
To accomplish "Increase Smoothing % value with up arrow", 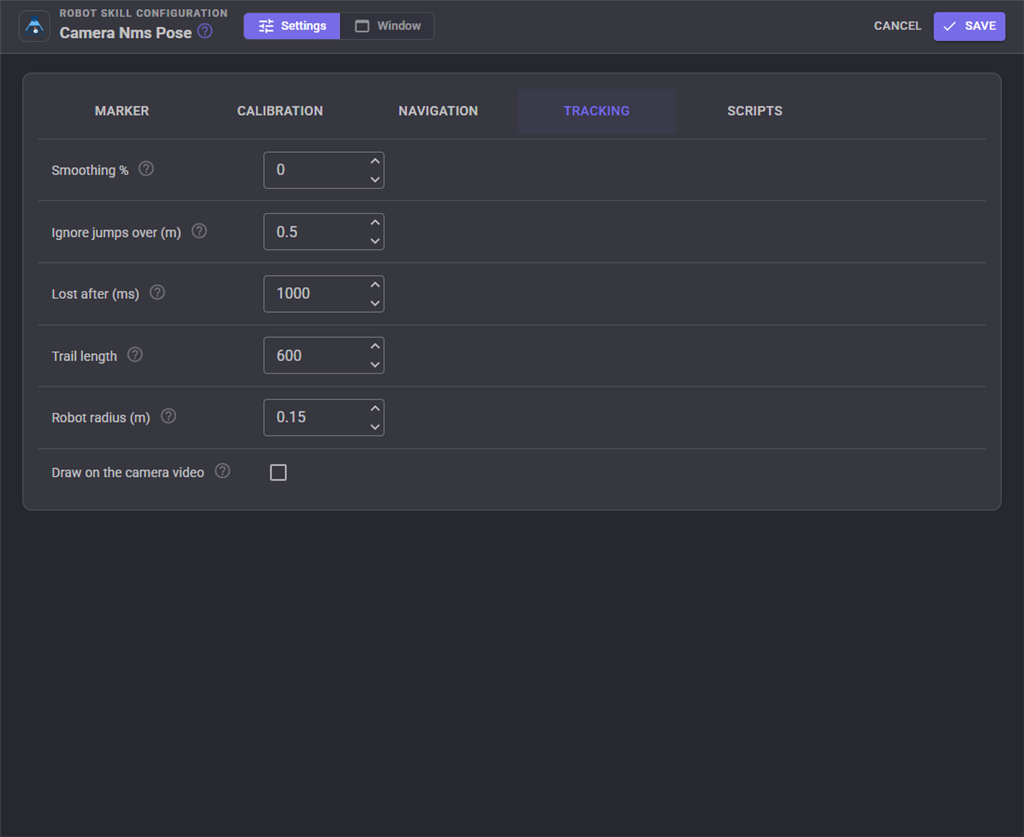I will pos(375,161).
